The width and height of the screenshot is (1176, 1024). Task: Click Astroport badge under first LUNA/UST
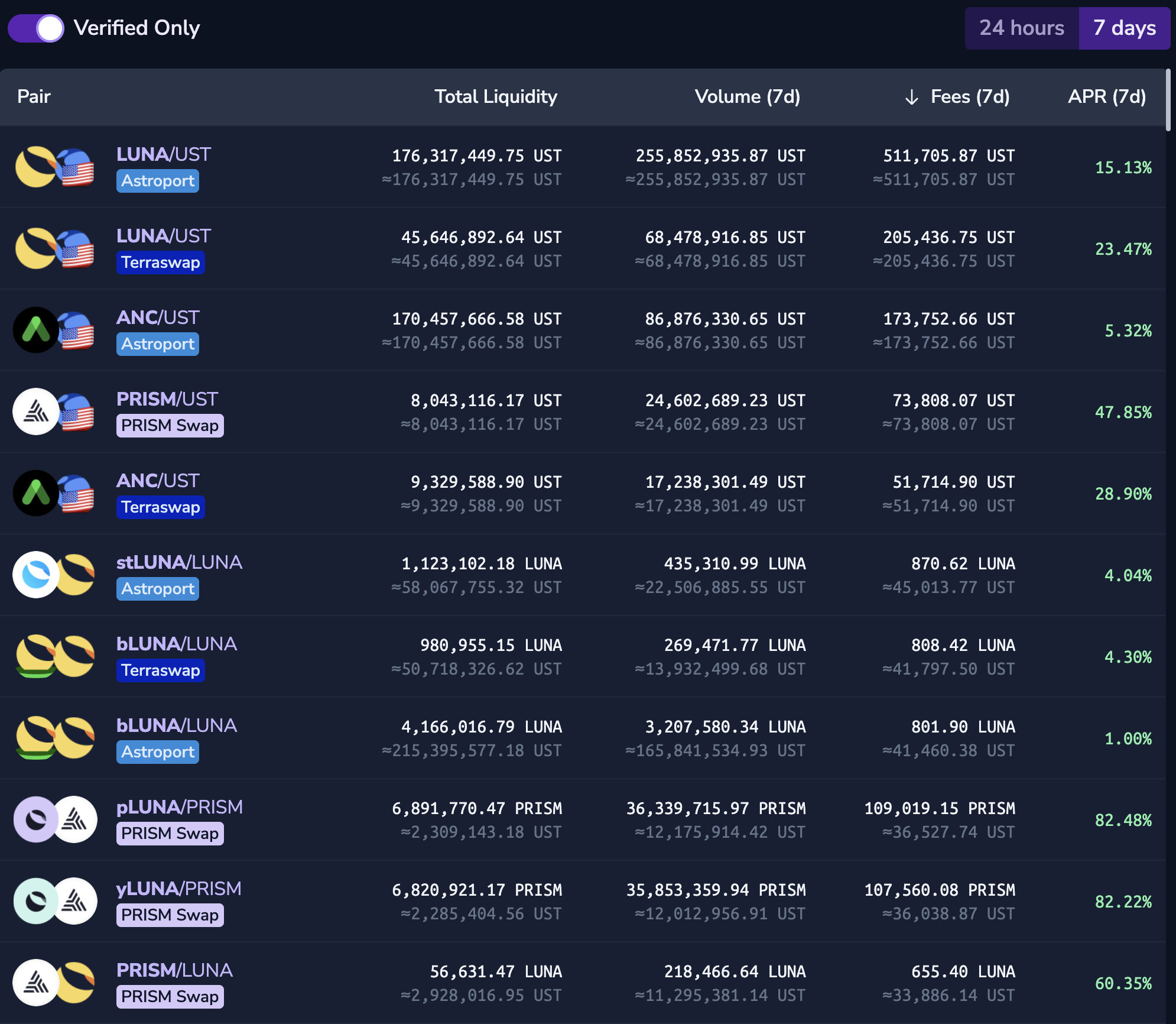click(157, 181)
